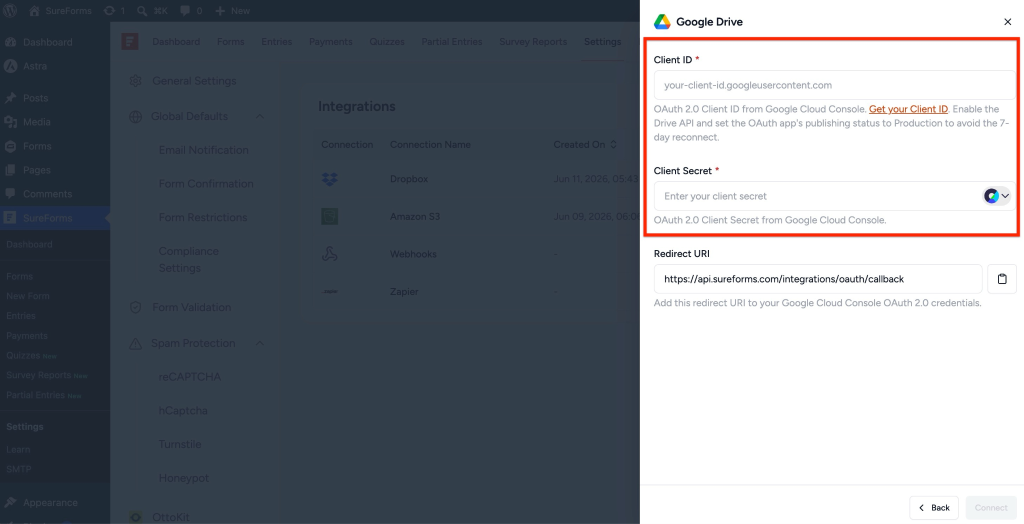Click Amazon S3 connection name
This screenshot has width=1024, height=524.
click(x=415, y=216)
